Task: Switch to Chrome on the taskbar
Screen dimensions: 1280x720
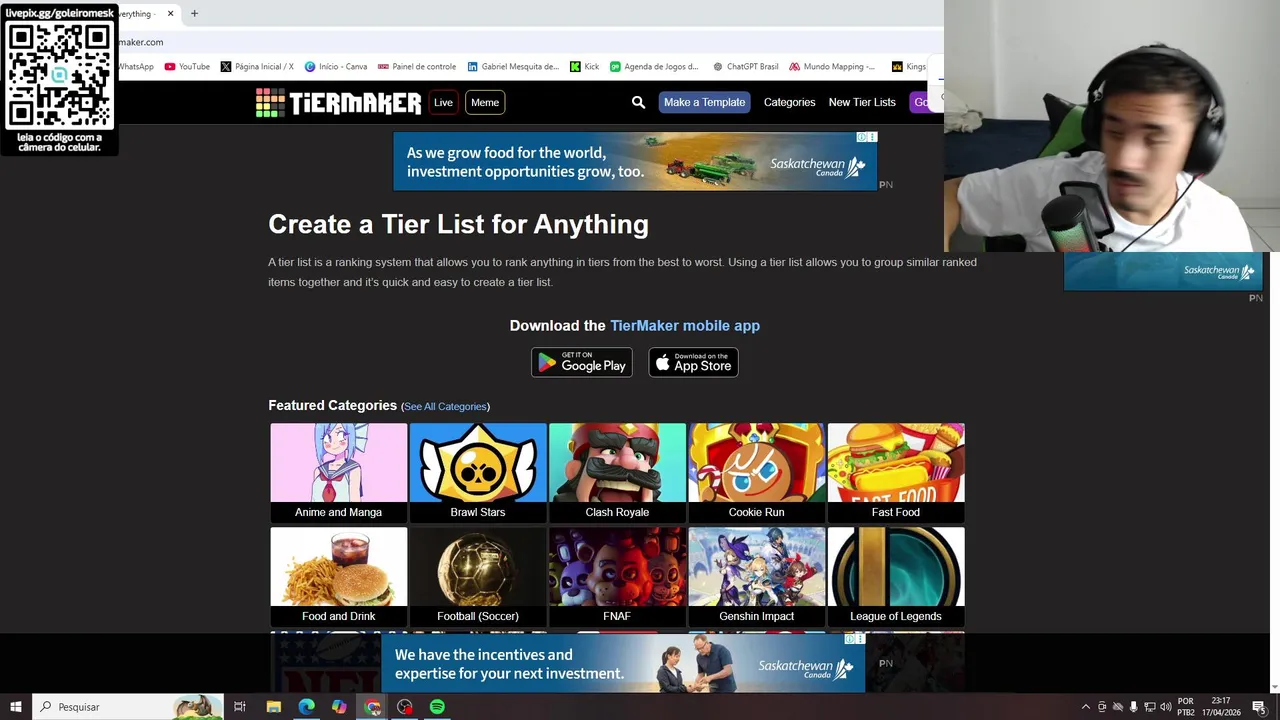Action: (372, 707)
